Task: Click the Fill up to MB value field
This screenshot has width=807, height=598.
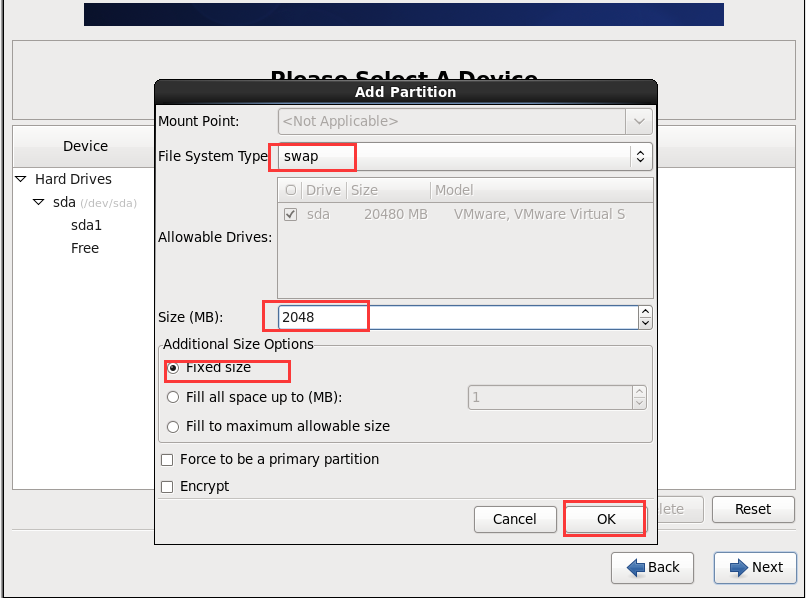Action: [x=550, y=397]
